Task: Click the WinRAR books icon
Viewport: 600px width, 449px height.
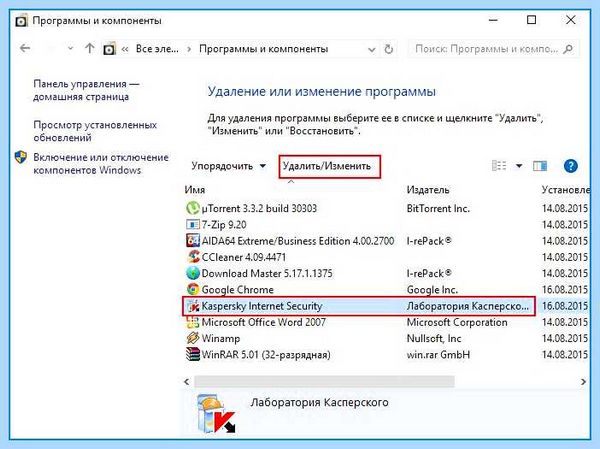Action: point(192,354)
